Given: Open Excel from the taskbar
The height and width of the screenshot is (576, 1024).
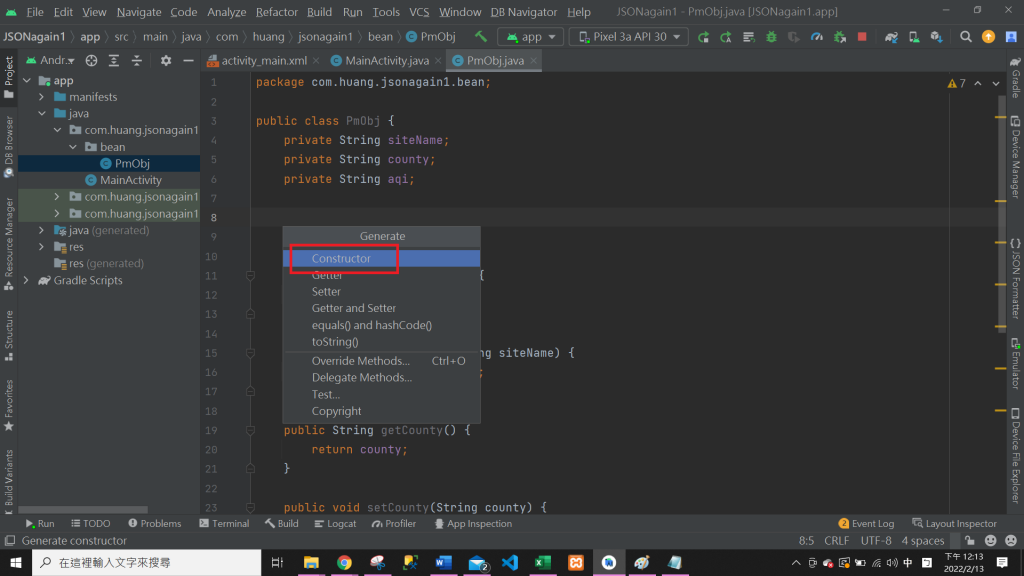Looking at the screenshot, I should tap(543, 562).
